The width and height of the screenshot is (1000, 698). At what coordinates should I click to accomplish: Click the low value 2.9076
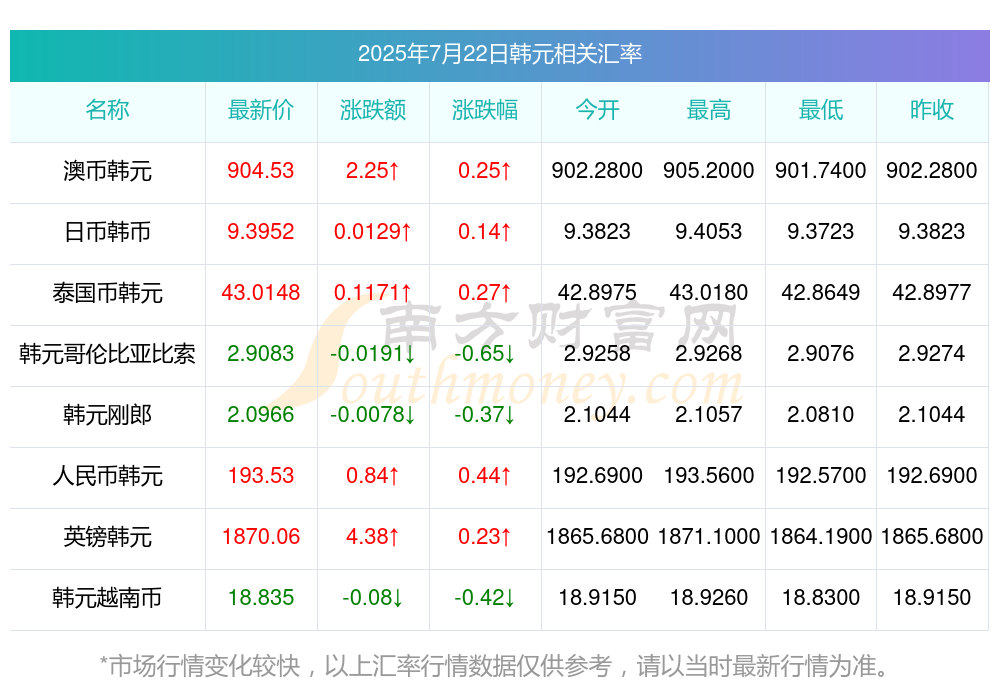pyautogui.click(x=820, y=353)
